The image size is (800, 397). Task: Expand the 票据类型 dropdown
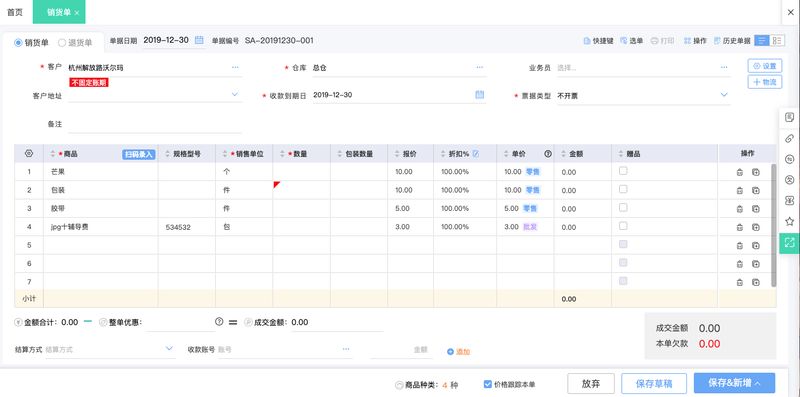723,94
